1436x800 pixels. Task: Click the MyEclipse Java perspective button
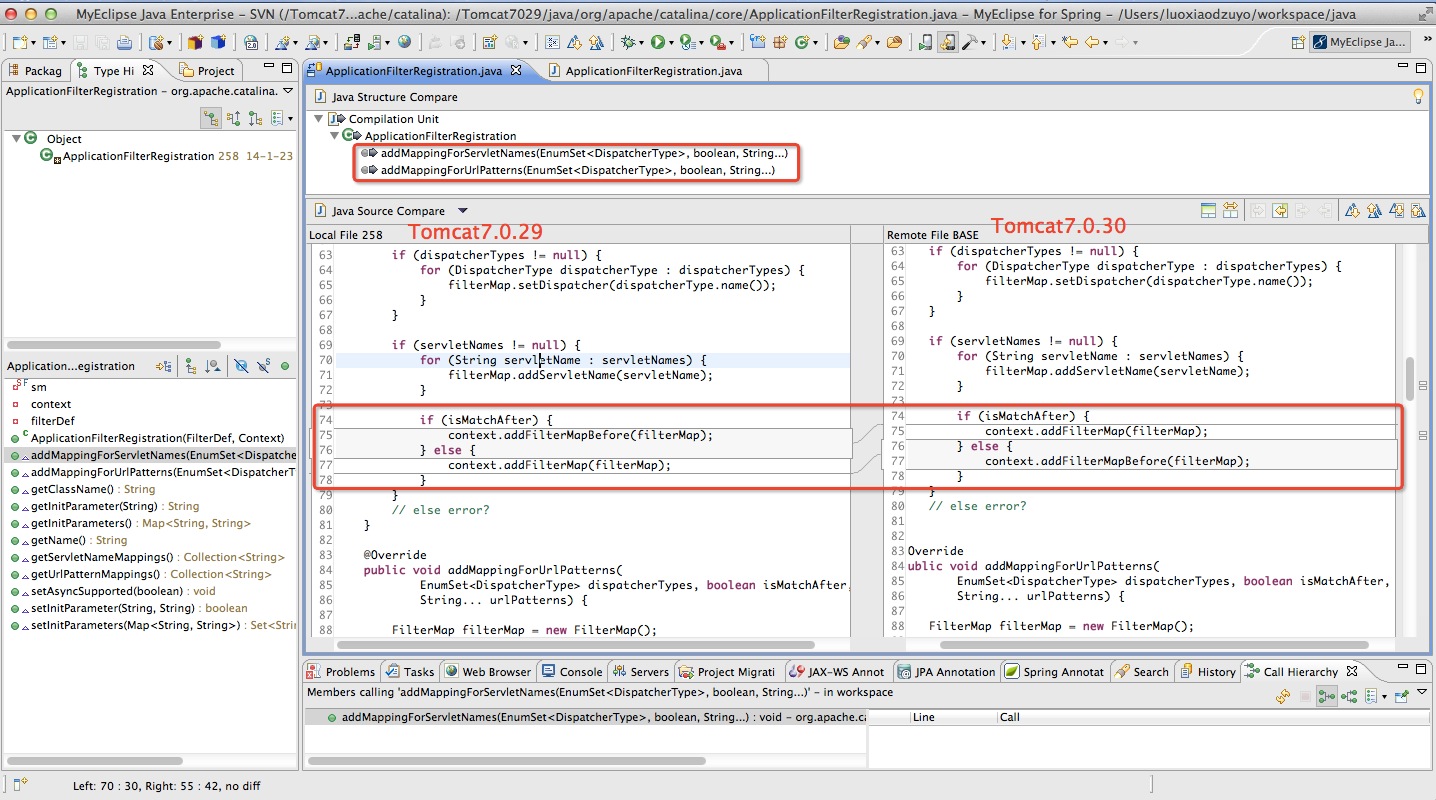1360,43
